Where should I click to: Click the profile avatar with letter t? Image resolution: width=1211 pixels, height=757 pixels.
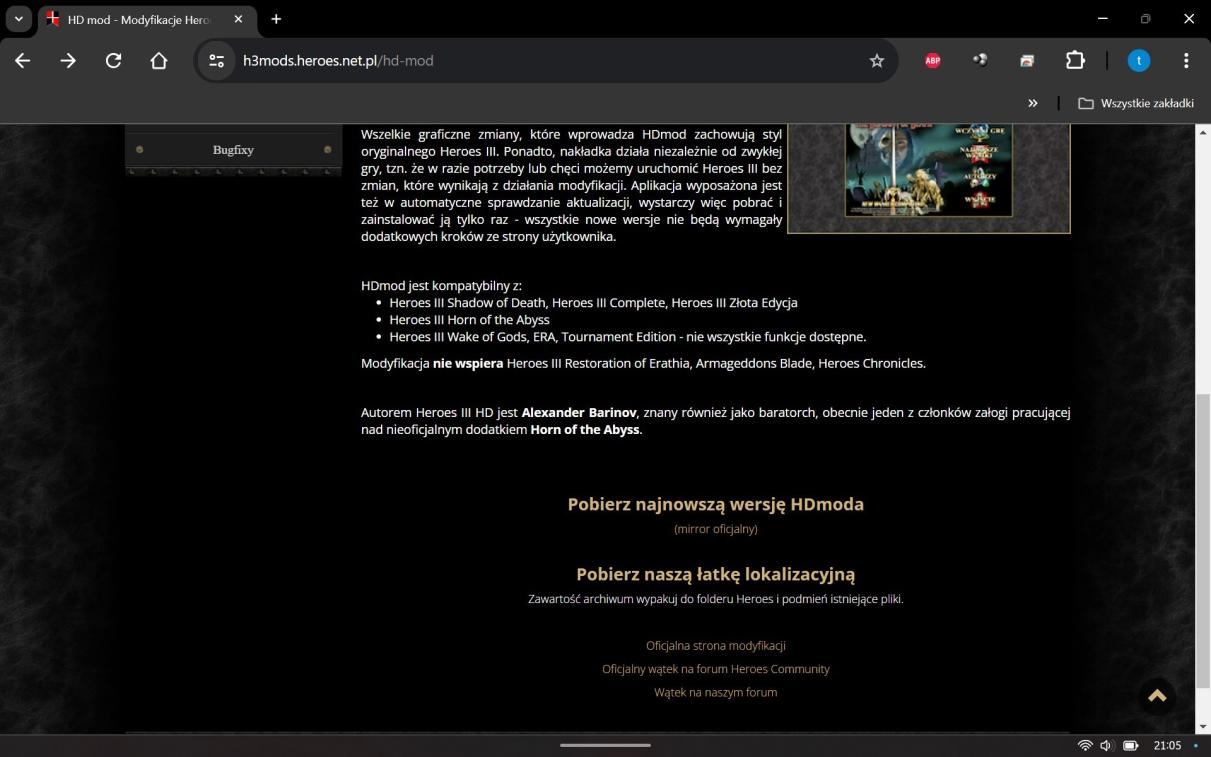[x=1139, y=60]
